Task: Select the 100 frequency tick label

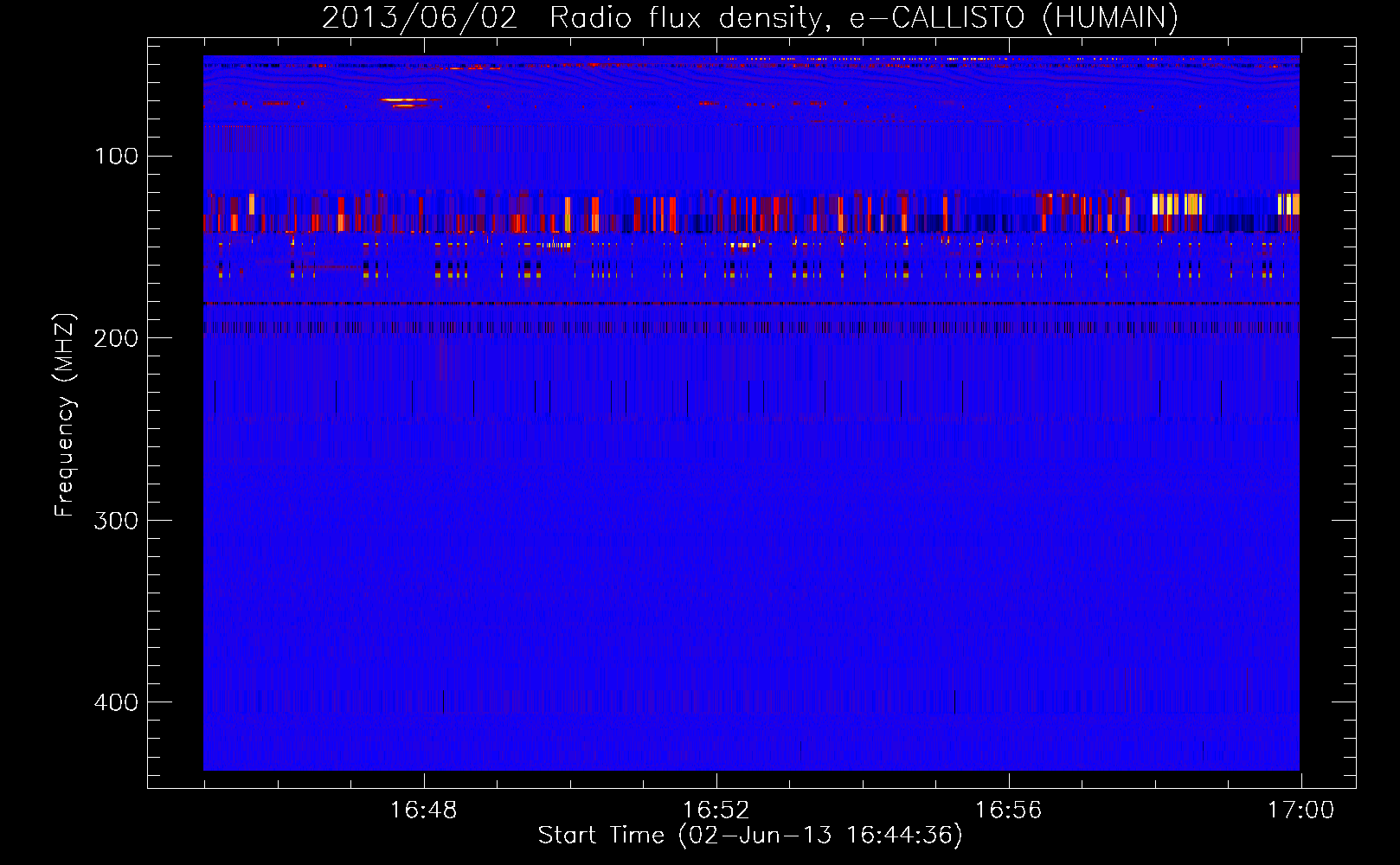Action: pos(116,157)
